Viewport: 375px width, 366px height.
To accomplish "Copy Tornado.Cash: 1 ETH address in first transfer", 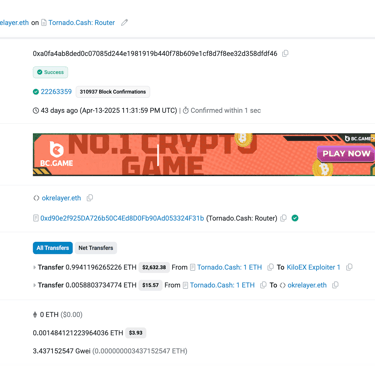I will (x=270, y=267).
